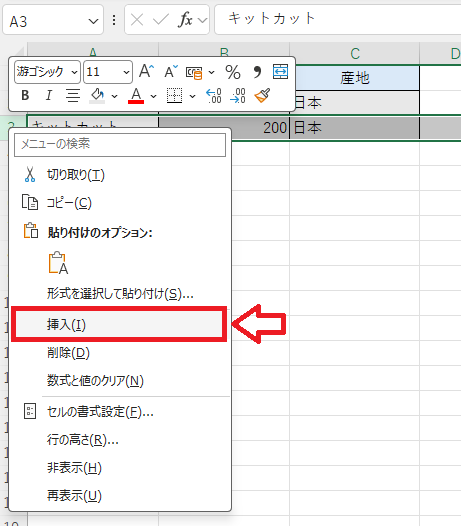
Task: Increase font size with A^ icon
Action: pos(146,71)
